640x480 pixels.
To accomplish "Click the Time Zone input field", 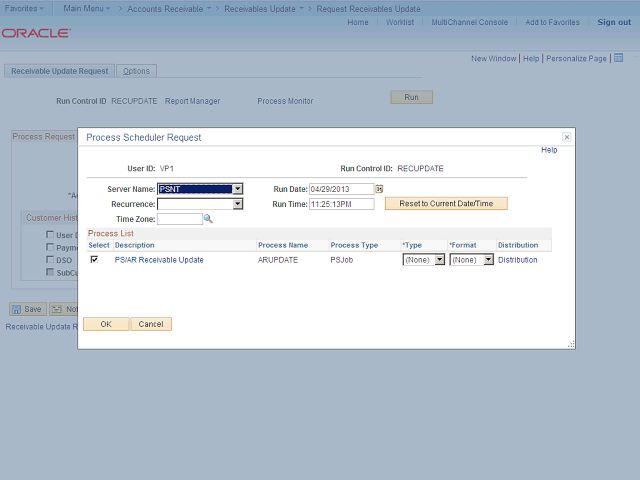I will click(x=180, y=219).
